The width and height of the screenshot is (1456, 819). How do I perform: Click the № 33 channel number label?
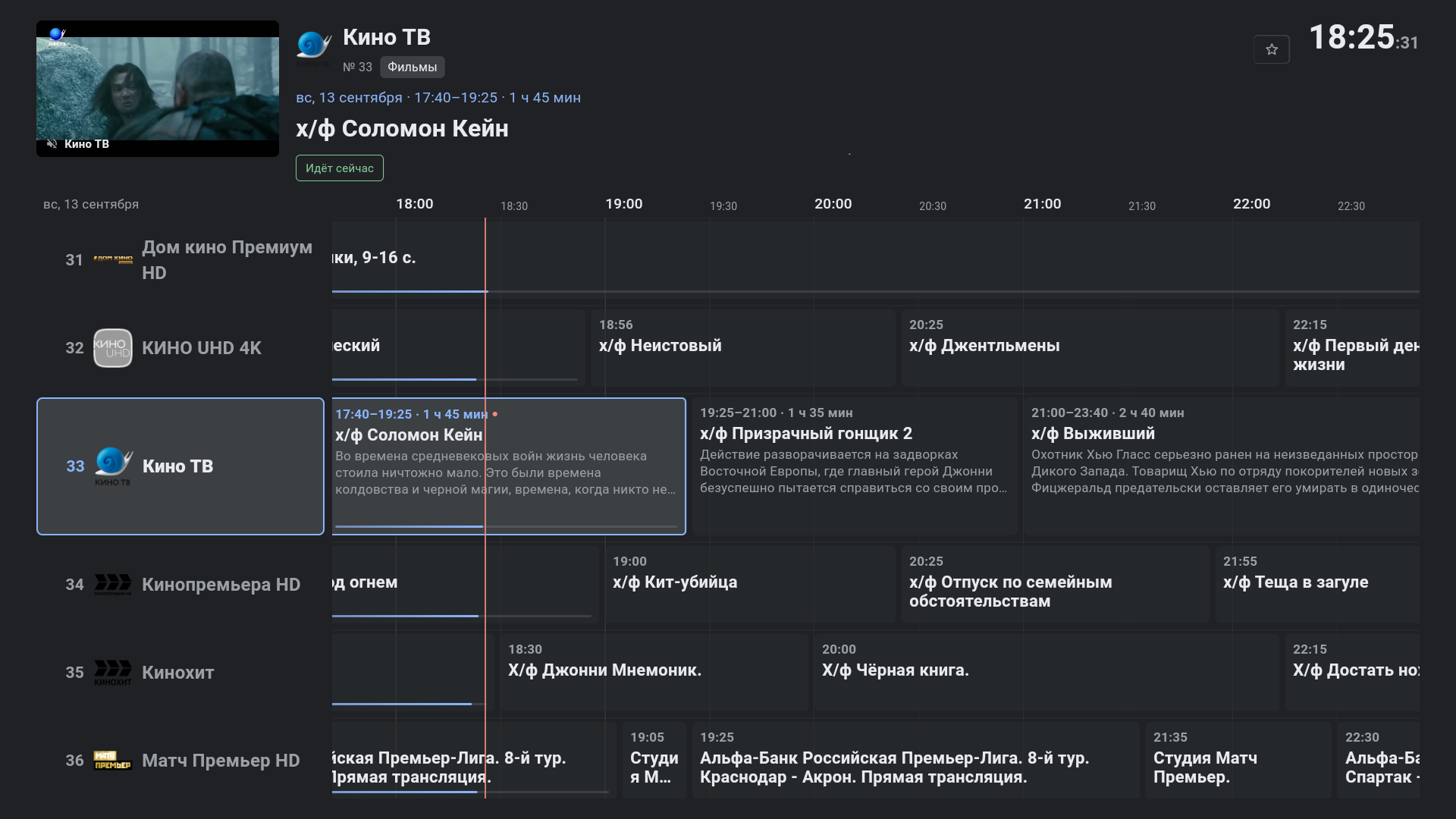[357, 67]
